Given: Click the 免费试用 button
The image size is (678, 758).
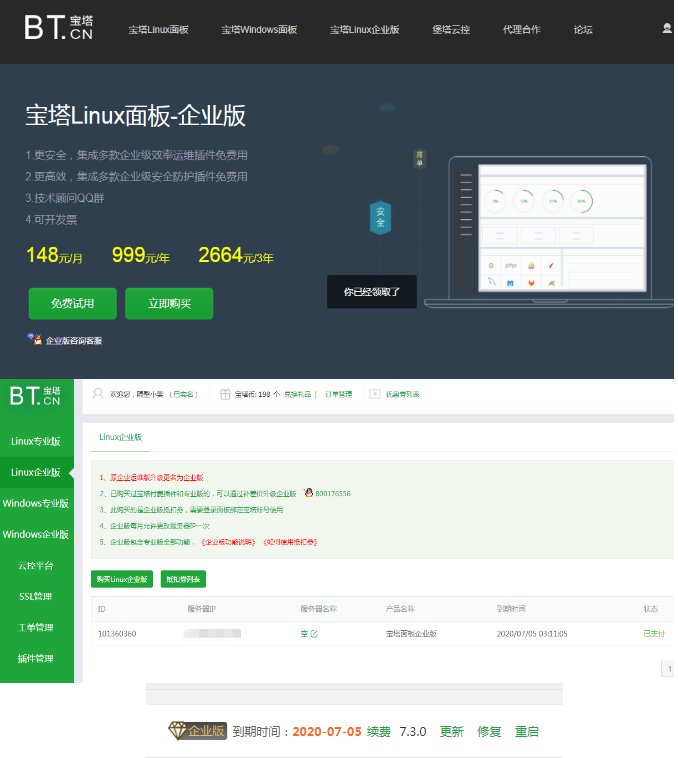Looking at the screenshot, I should [72, 303].
